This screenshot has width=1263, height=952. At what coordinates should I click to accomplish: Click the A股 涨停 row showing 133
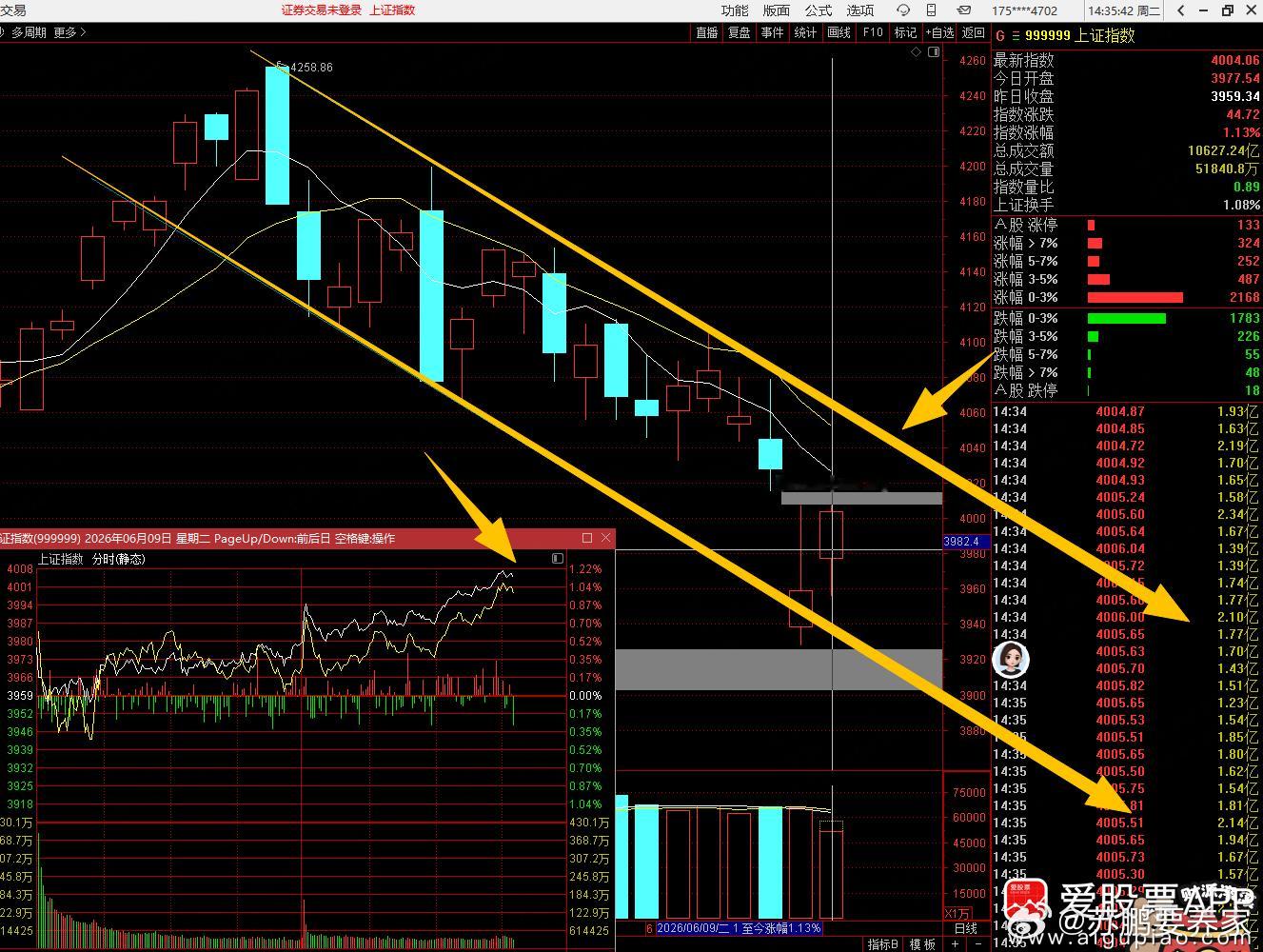tap(1127, 225)
